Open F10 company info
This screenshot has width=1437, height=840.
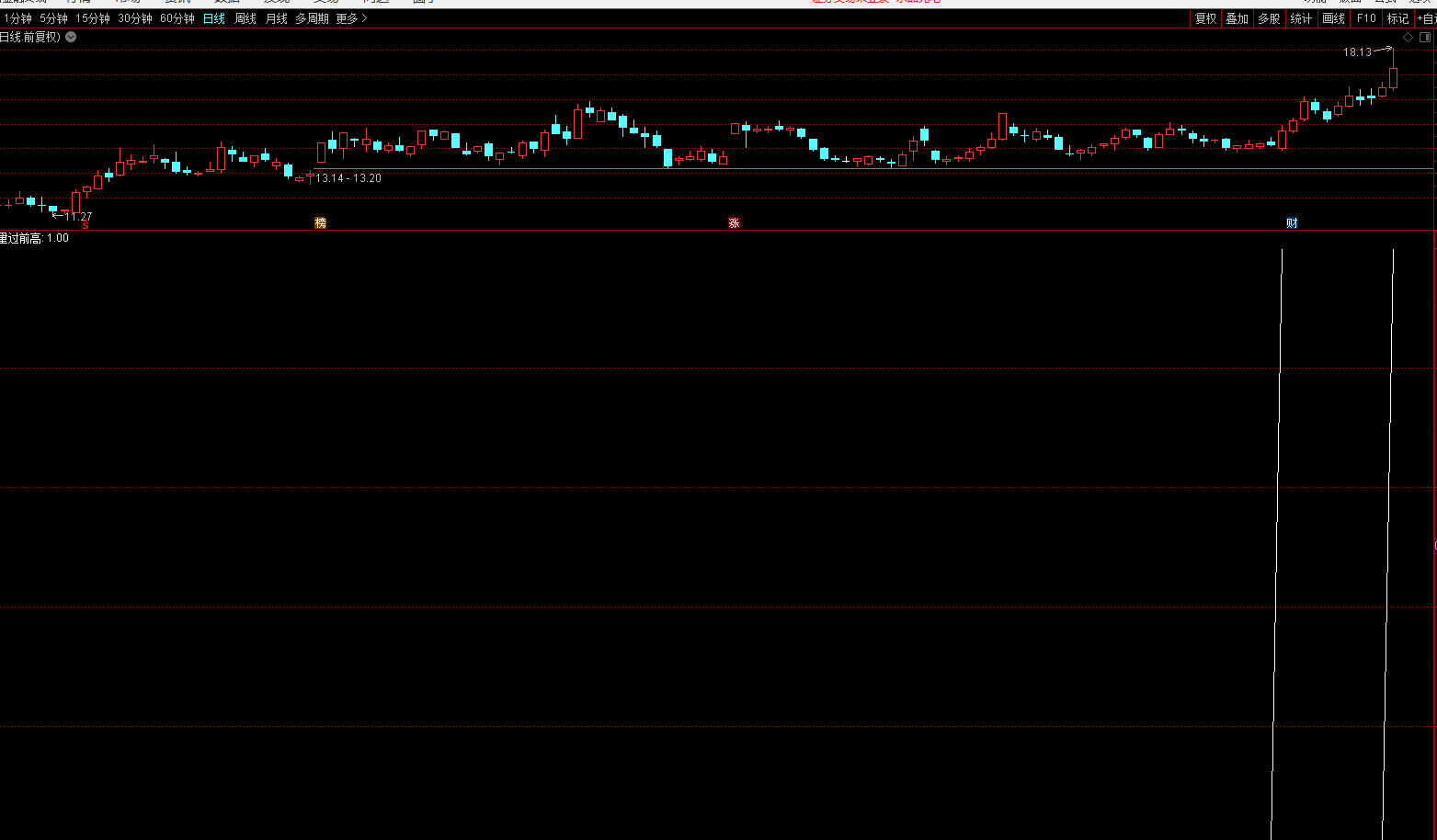1366,18
